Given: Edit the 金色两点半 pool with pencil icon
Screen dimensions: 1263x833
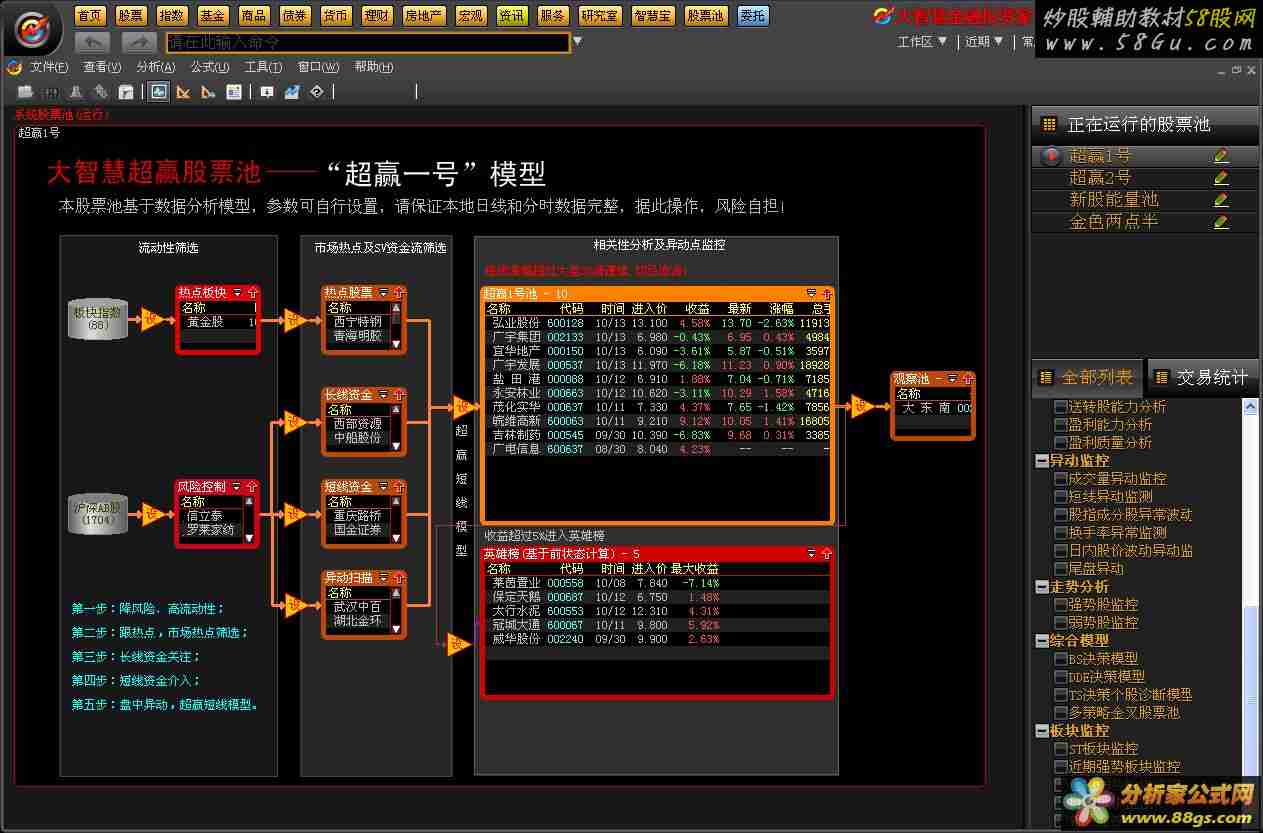Looking at the screenshot, I should pyautogui.click(x=1221, y=222).
